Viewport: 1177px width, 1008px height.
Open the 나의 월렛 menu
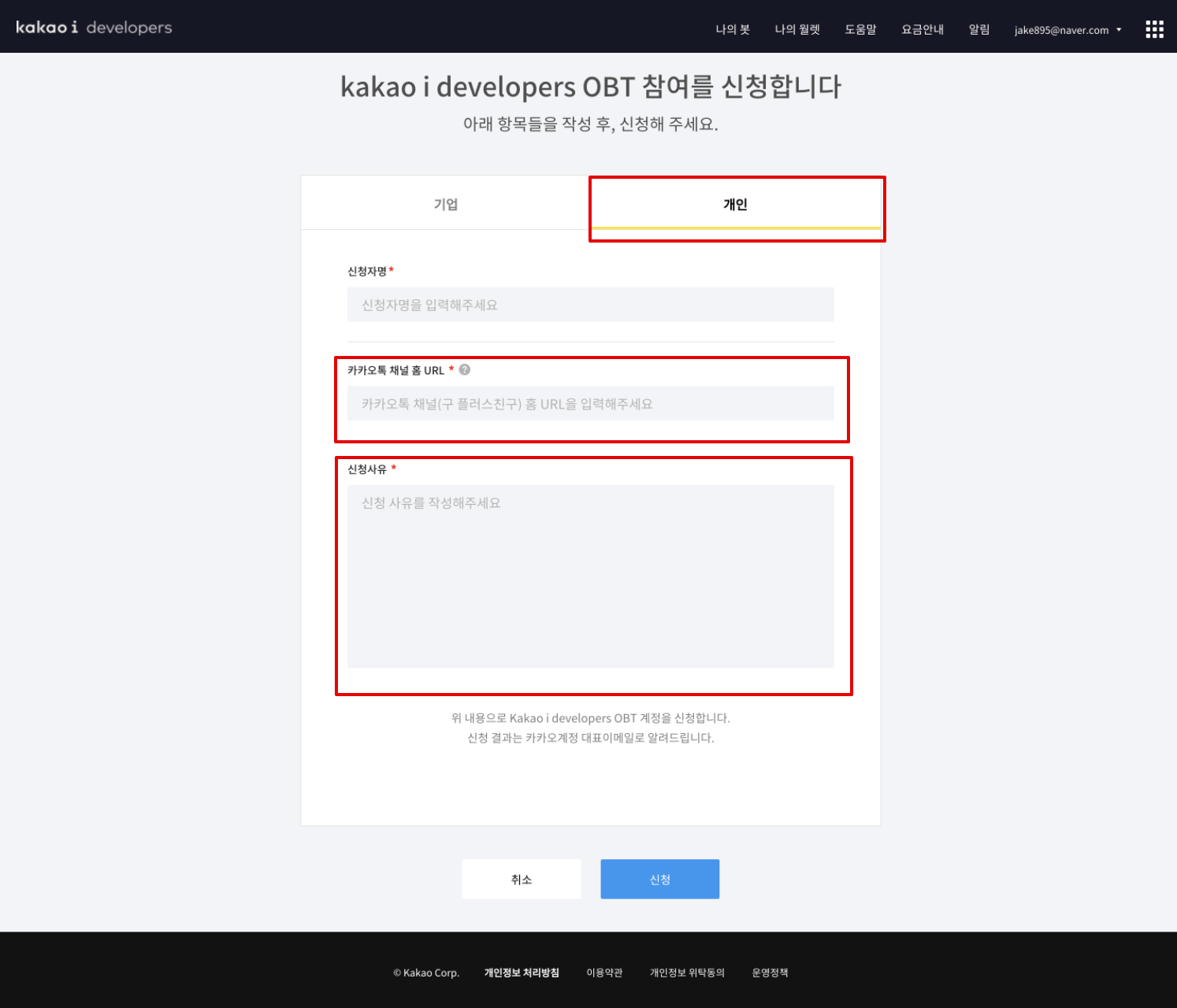(x=797, y=29)
